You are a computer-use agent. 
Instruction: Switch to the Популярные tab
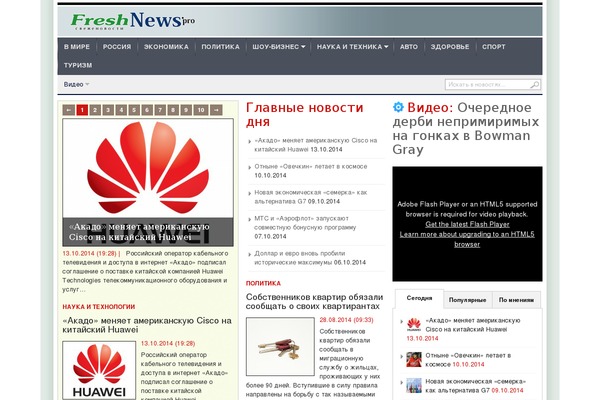coord(468,300)
